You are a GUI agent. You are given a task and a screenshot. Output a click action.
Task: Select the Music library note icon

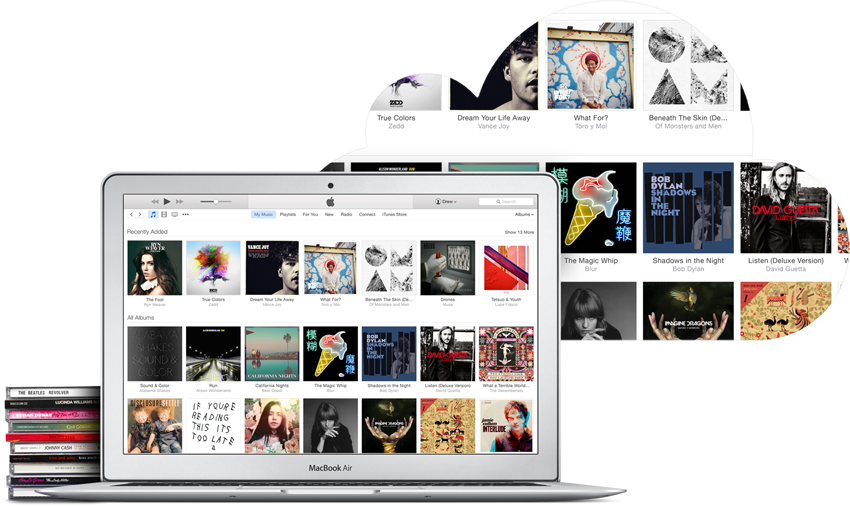click(153, 215)
